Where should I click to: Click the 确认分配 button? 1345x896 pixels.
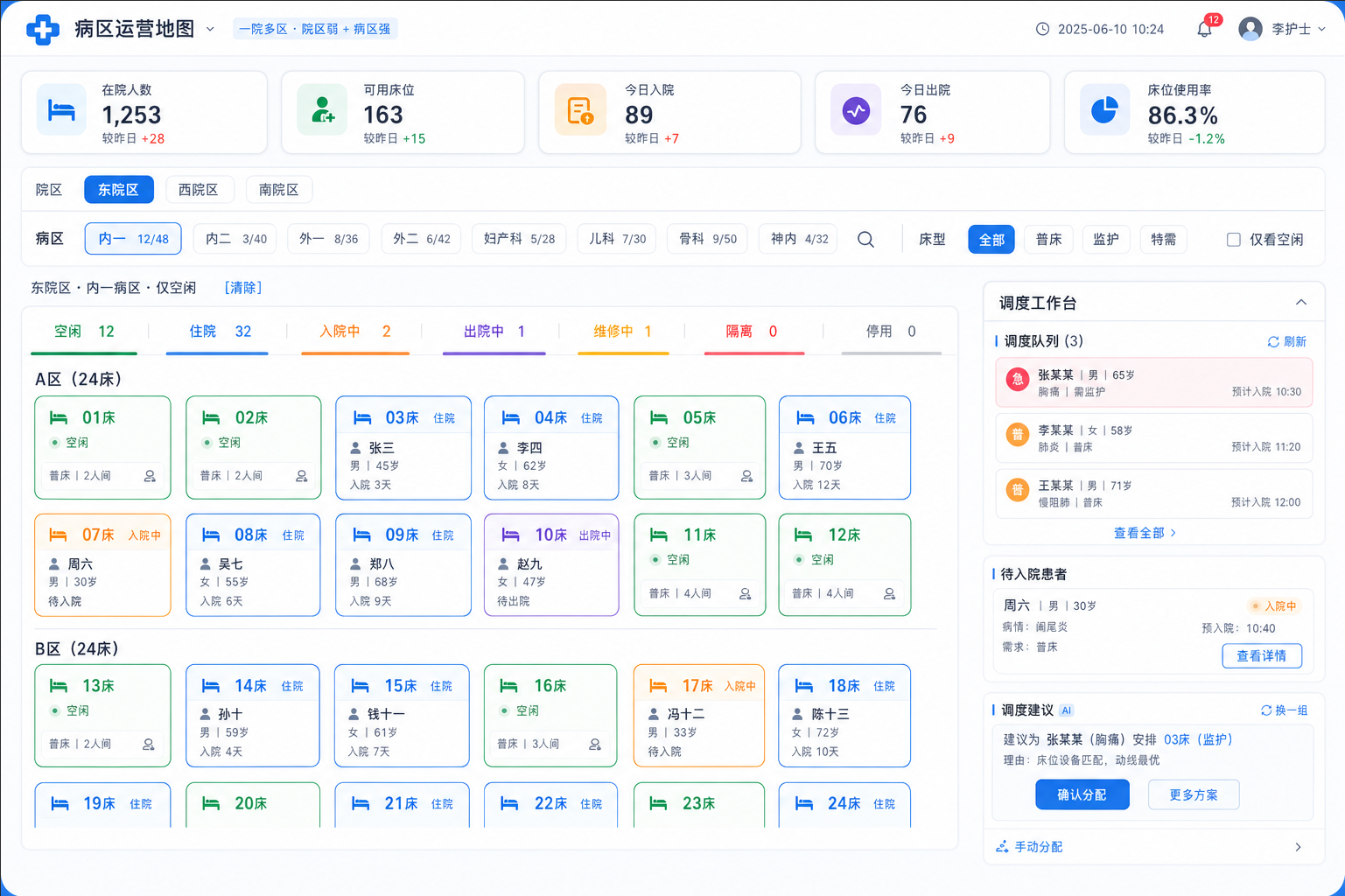pyautogui.click(x=1082, y=794)
